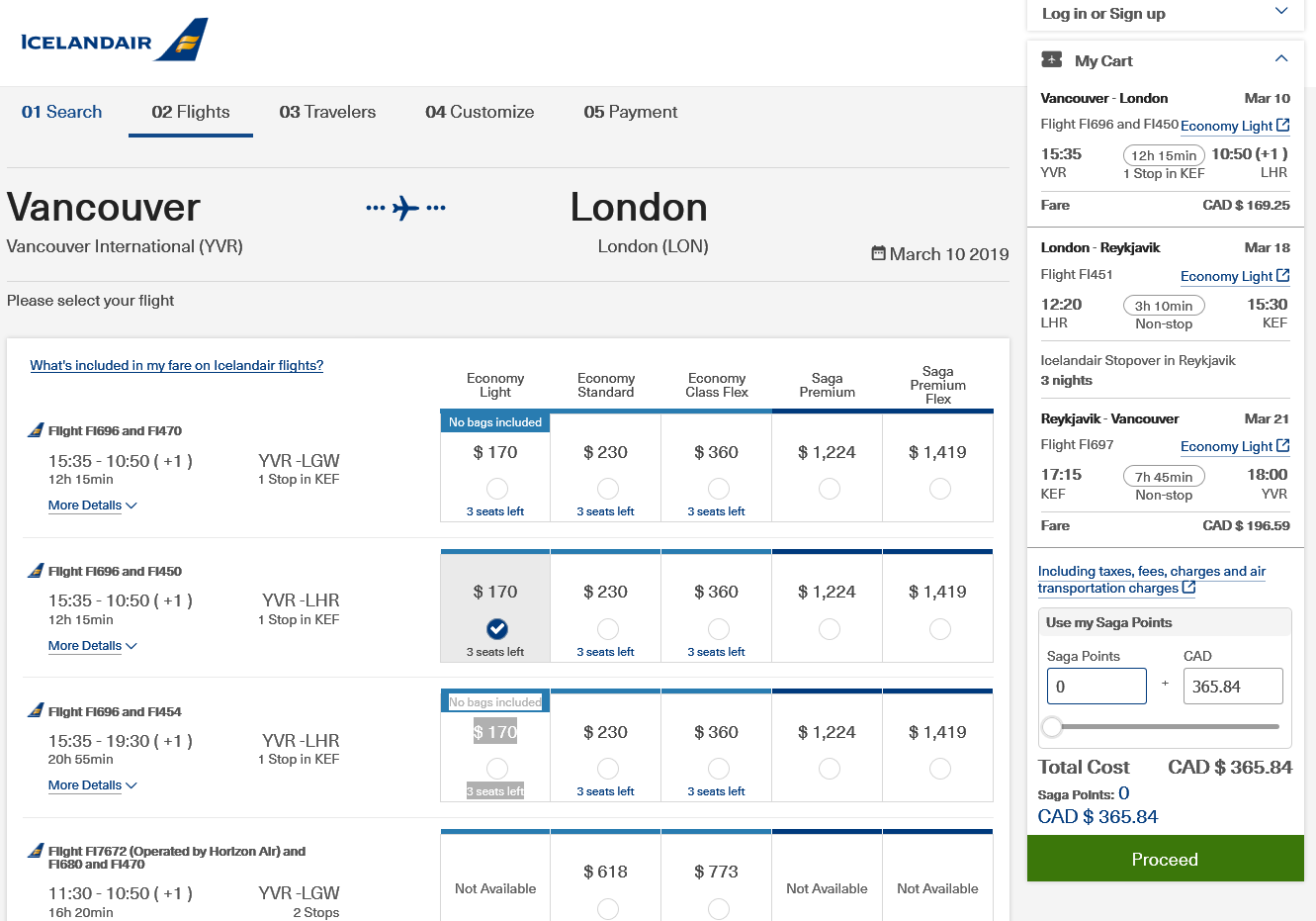Click the calendar icon beside March 10 2019
1316x921 pixels.
pyautogui.click(x=878, y=253)
